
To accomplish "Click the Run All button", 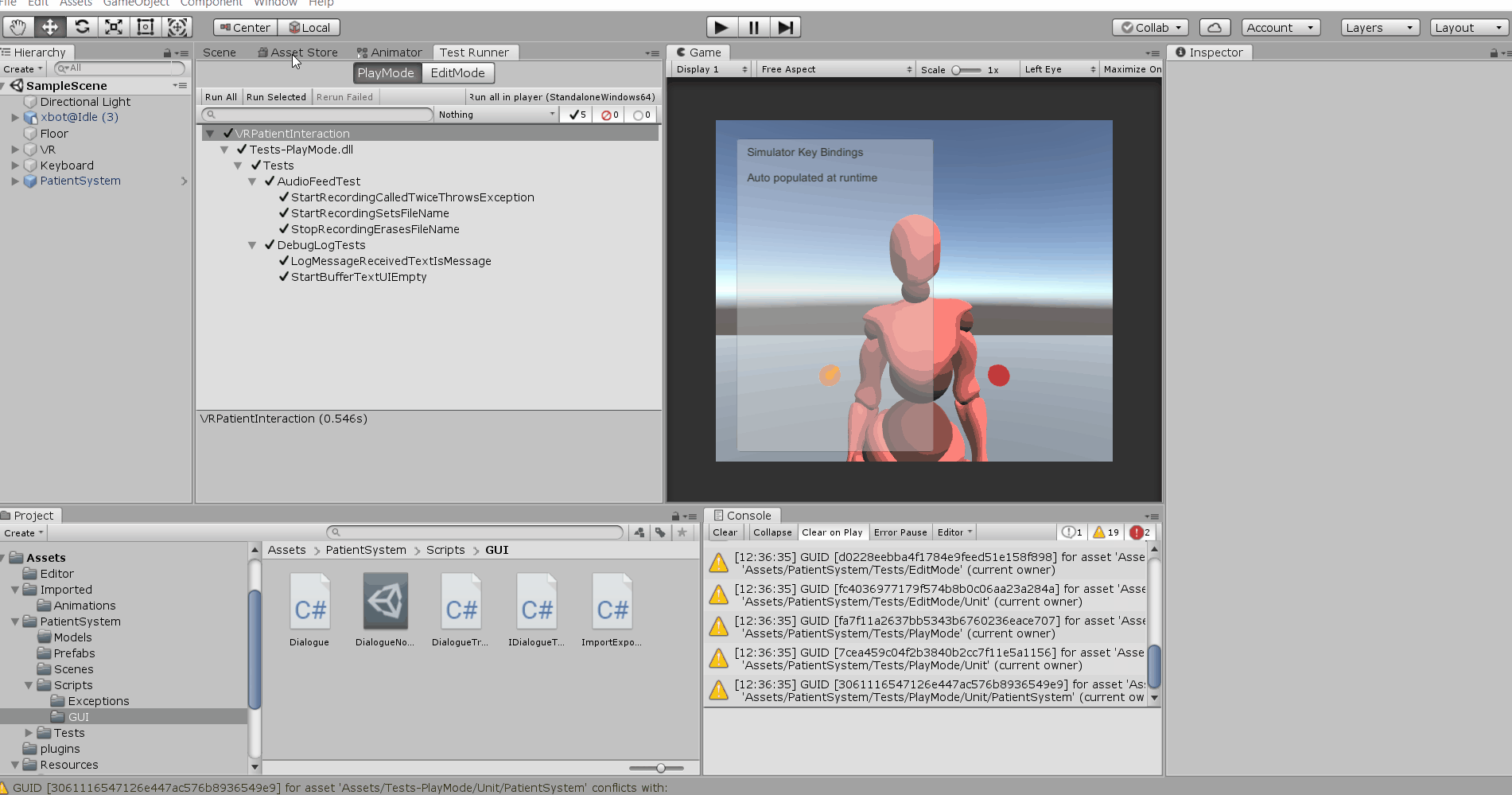I will (x=220, y=97).
